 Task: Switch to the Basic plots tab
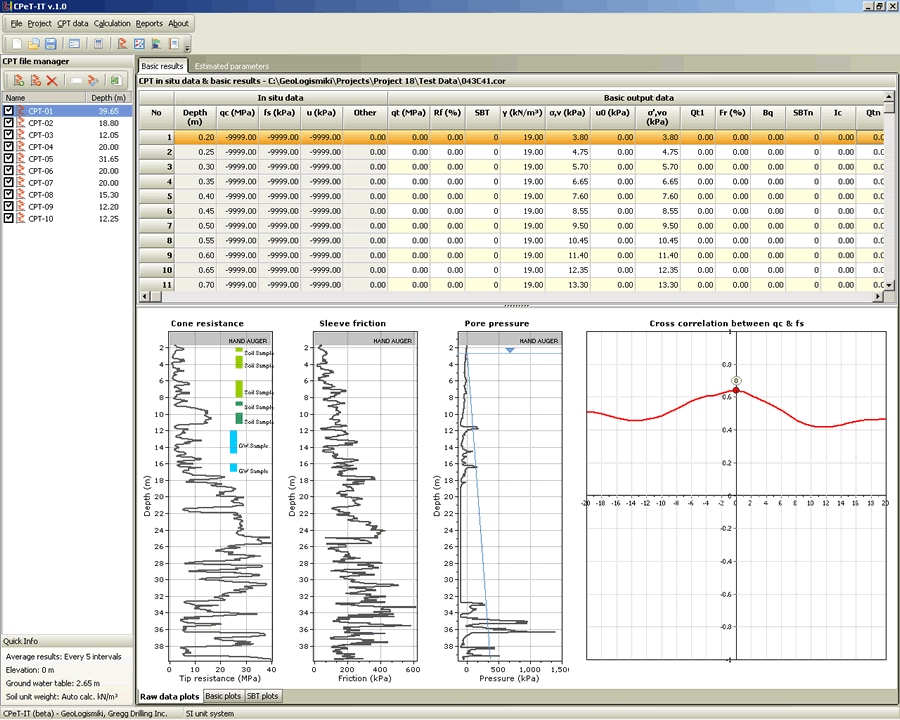(x=223, y=696)
